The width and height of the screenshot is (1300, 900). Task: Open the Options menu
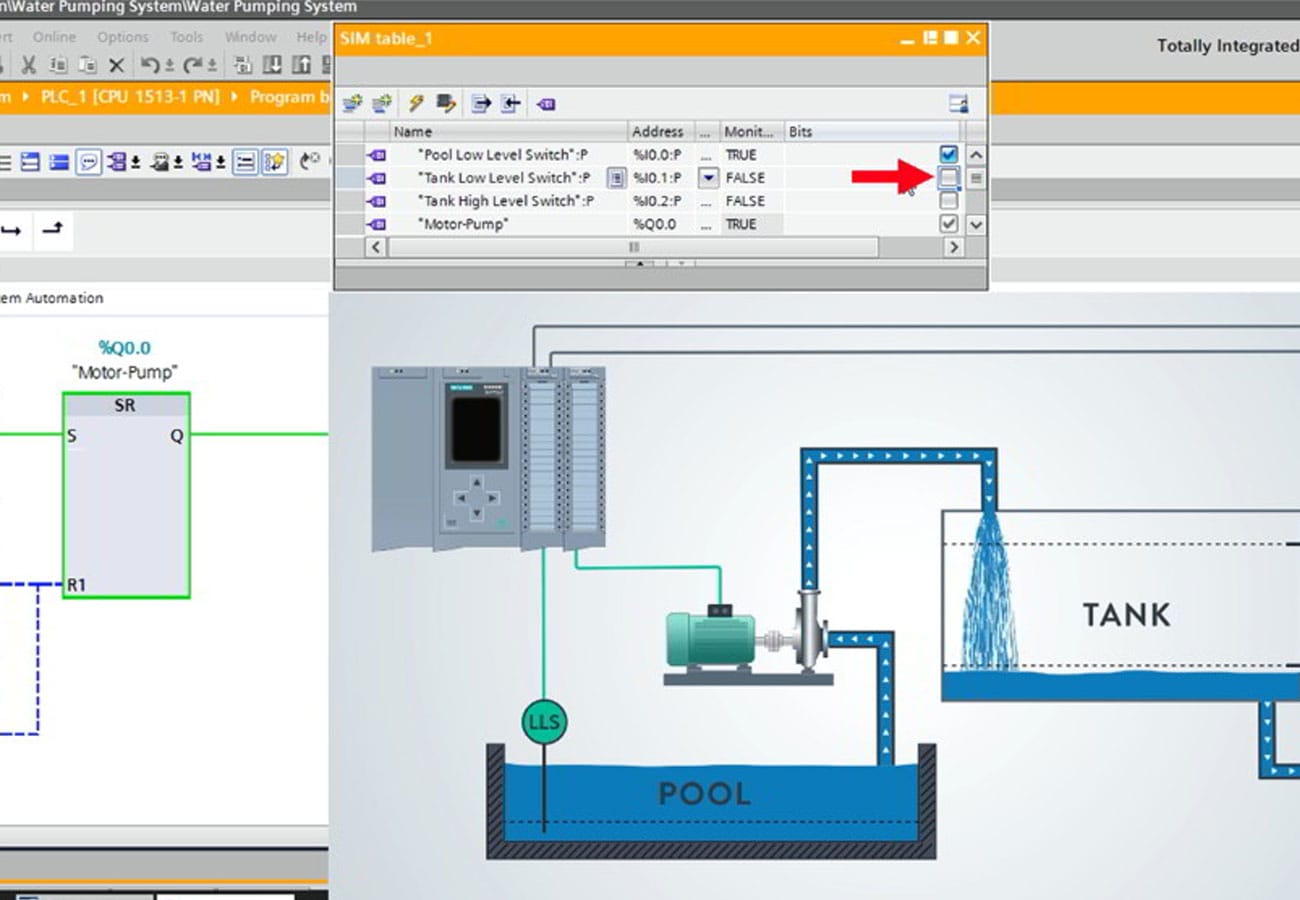pos(122,37)
